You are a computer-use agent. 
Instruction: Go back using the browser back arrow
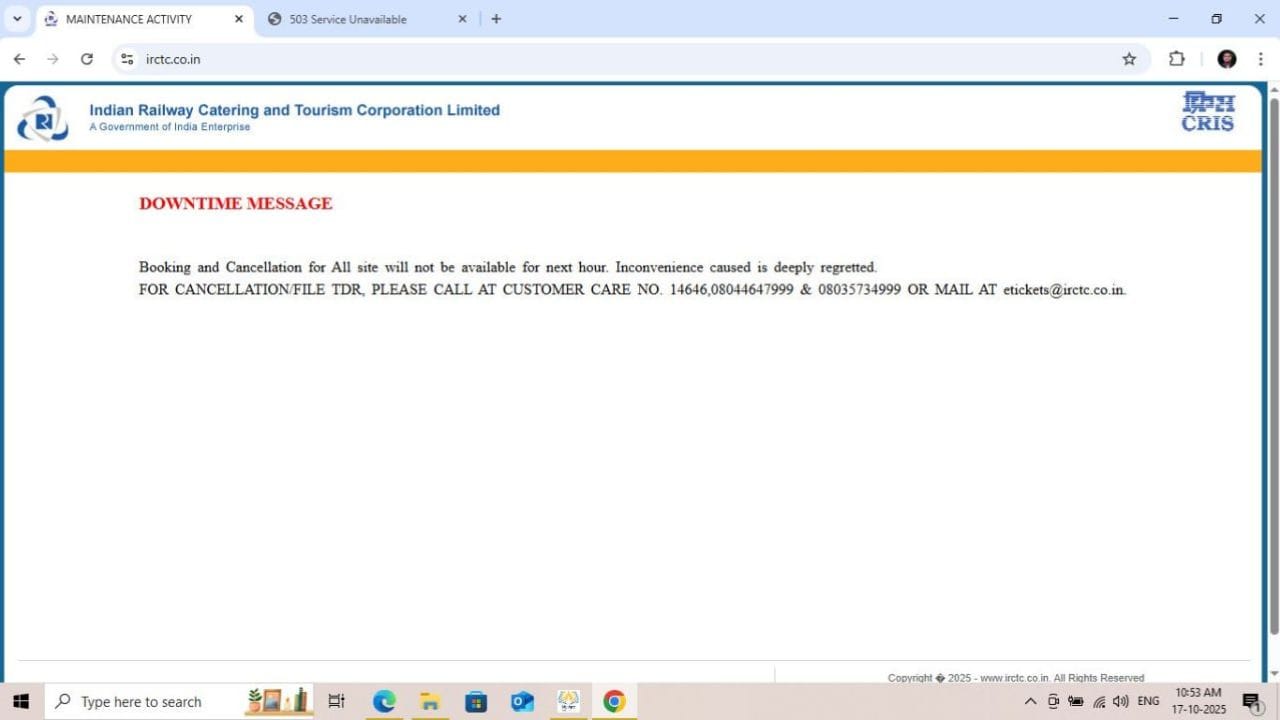19,59
